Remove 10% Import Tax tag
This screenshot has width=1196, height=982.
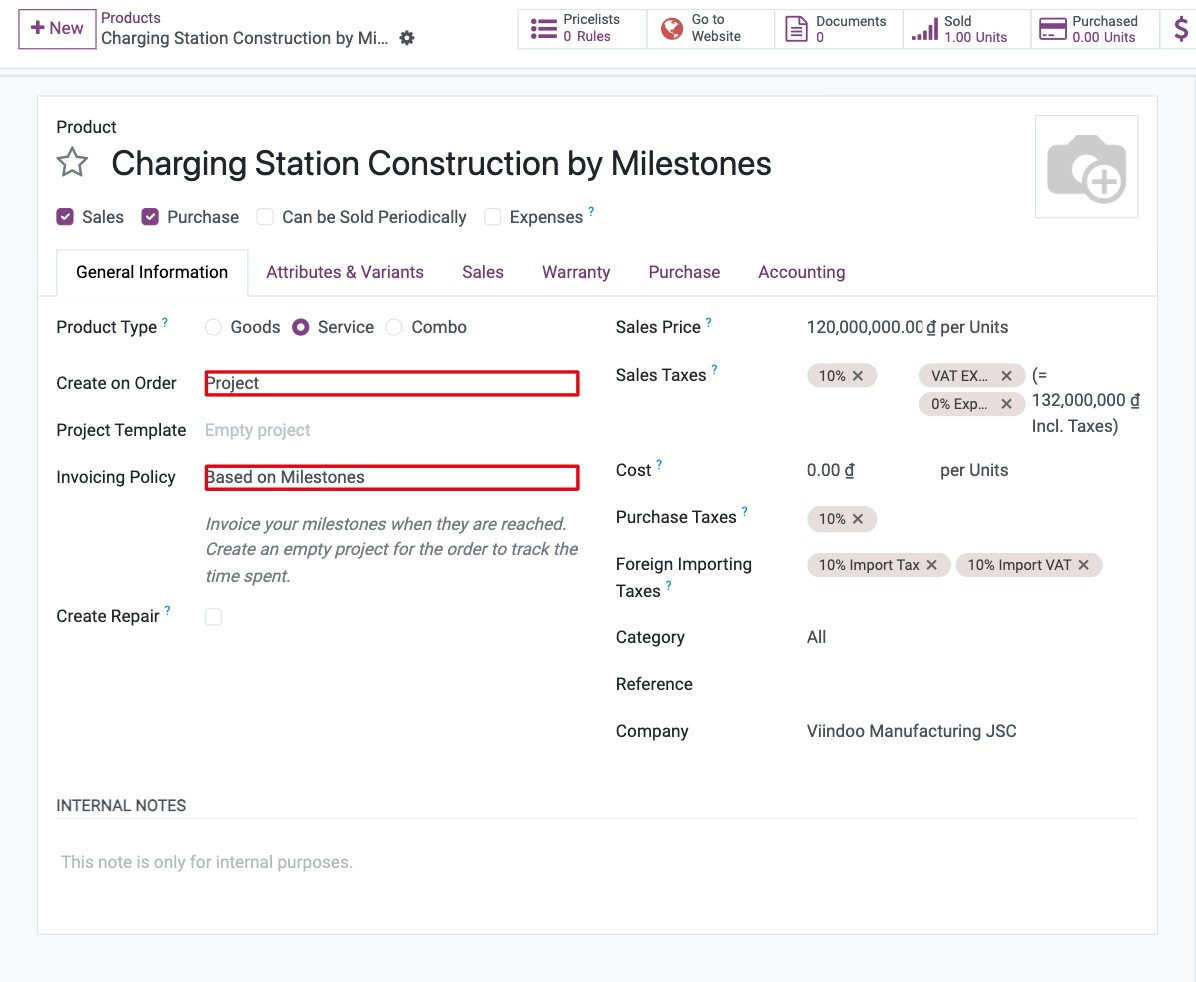pyautogui.click(x=931, y=565)
